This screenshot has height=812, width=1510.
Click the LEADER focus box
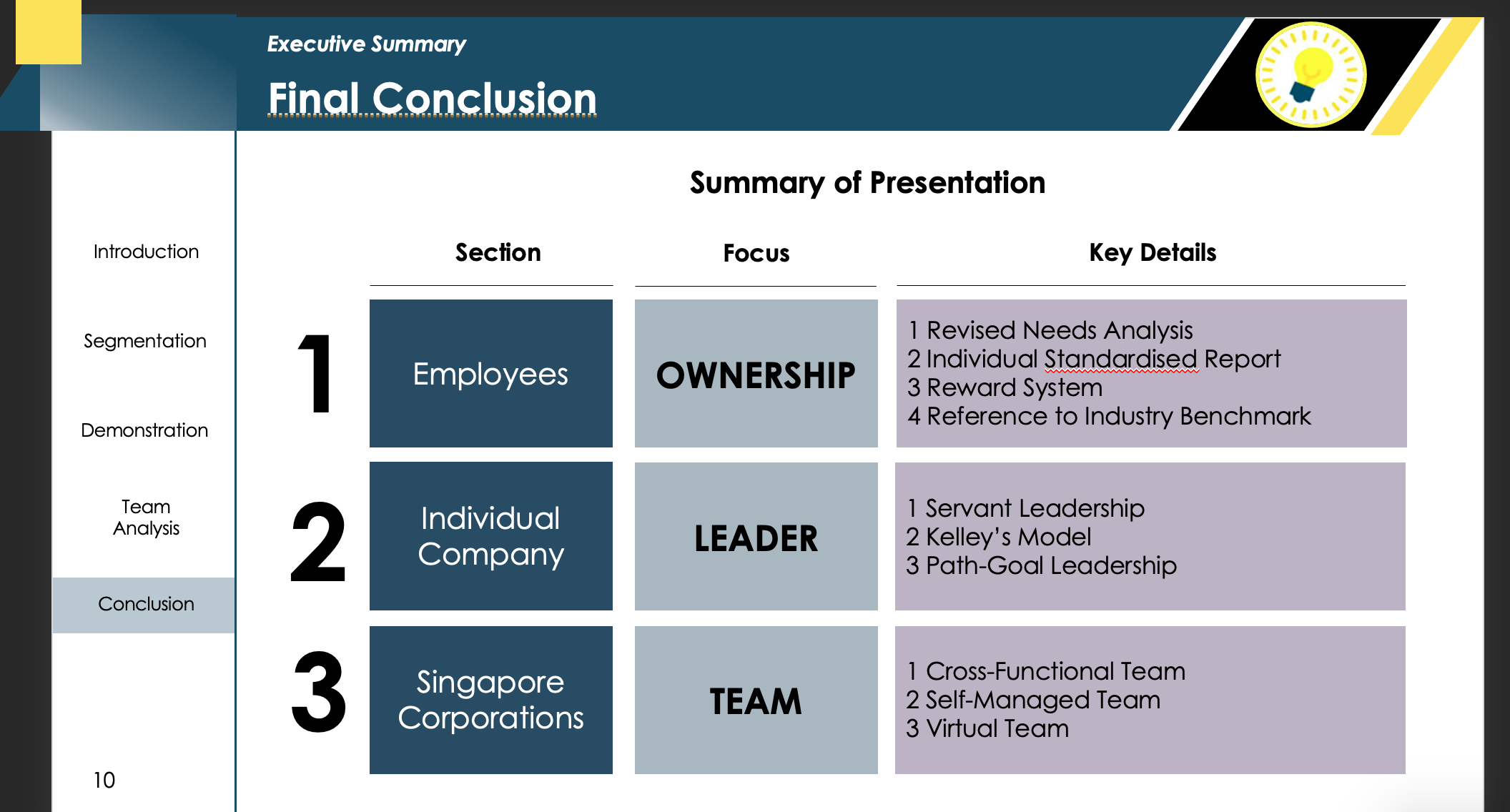click(756, 537)
